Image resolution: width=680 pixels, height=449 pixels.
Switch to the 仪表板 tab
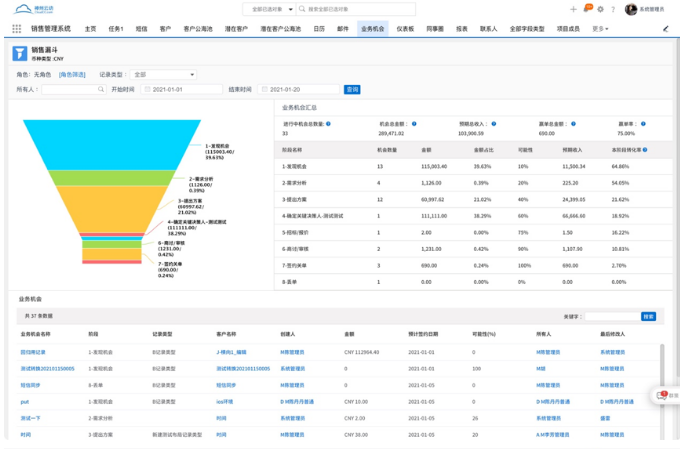tap(405, 29)
